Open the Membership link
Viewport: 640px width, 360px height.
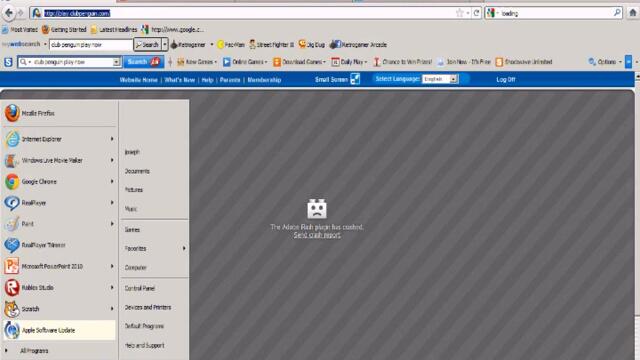(264, 80)
